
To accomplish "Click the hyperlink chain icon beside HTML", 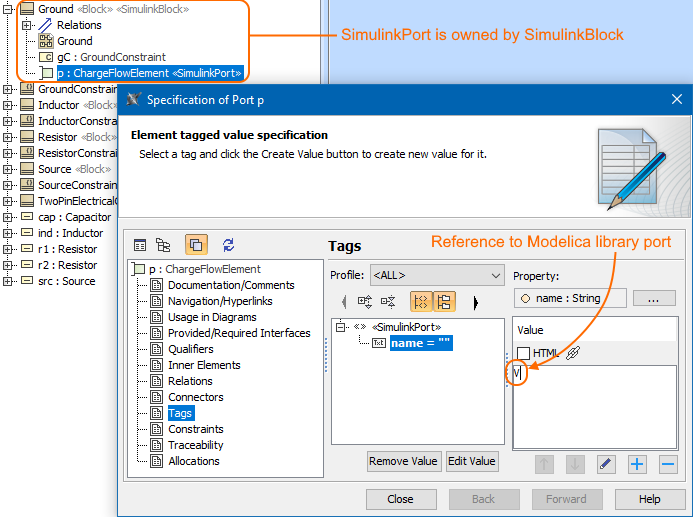I will pyautogui.click(x=573, y=353).
